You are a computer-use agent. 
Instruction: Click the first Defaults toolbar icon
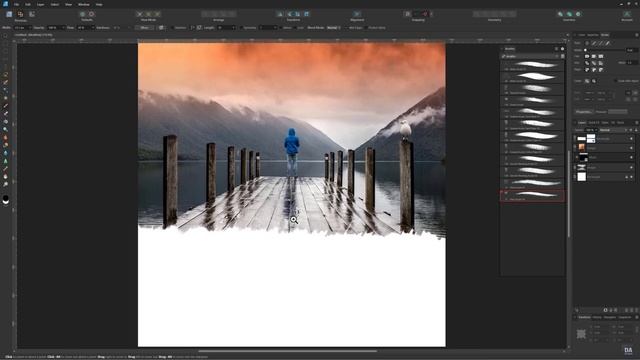click(82, 14)
